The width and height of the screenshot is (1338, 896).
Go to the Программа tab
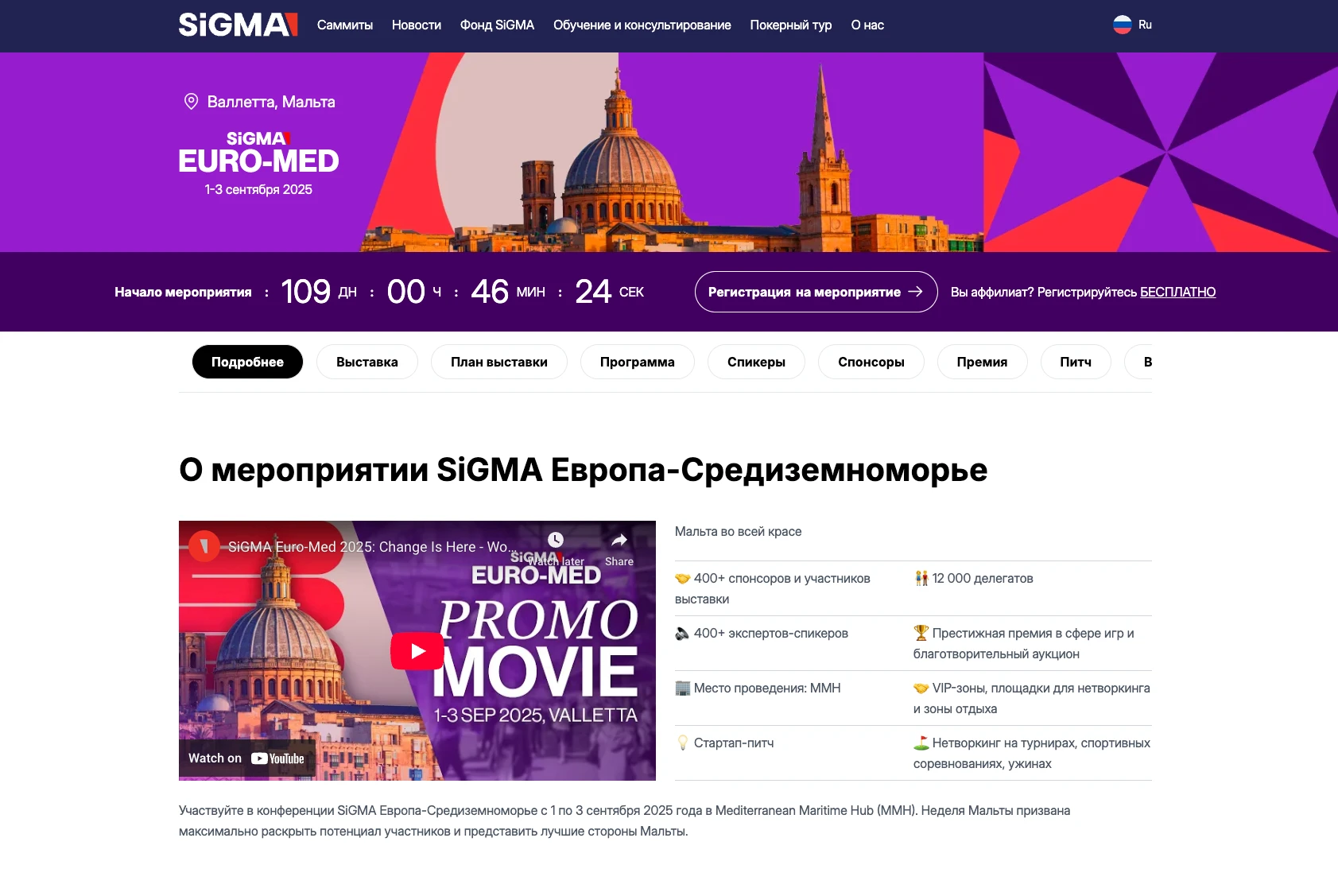[x=638, y=362]
